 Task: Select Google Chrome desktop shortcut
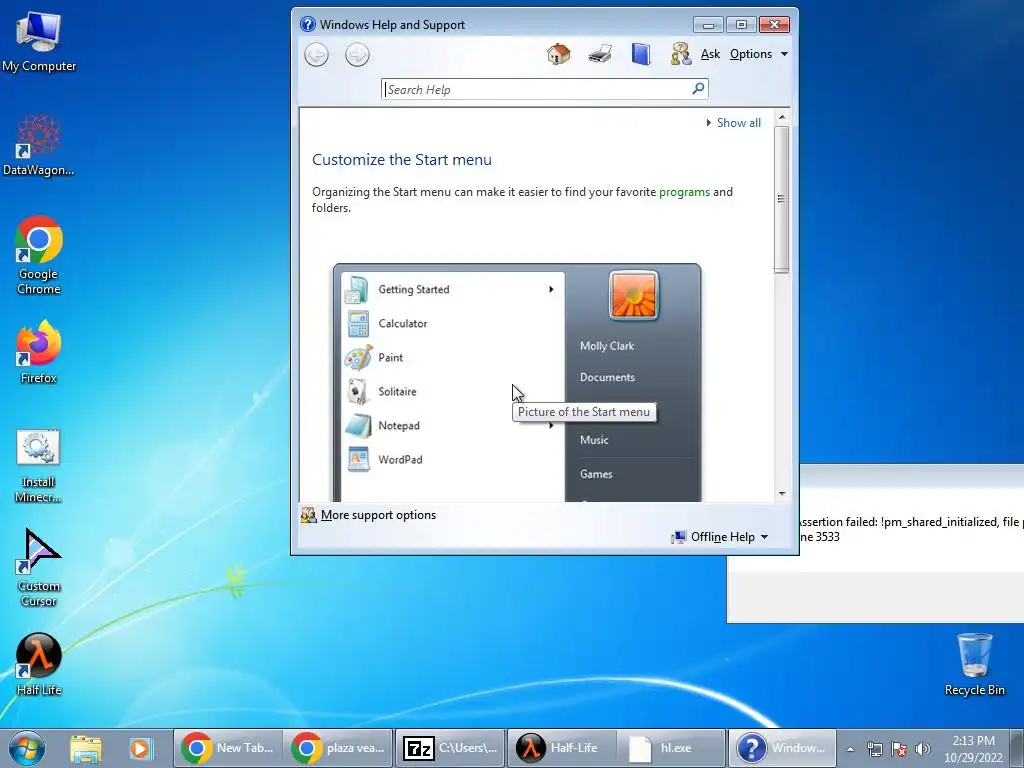pos(39,255)
